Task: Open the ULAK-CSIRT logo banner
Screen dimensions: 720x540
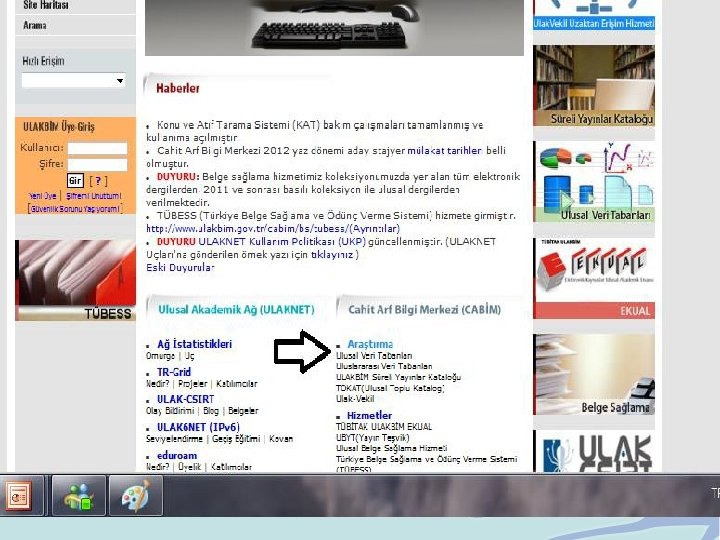Action: 594,451
